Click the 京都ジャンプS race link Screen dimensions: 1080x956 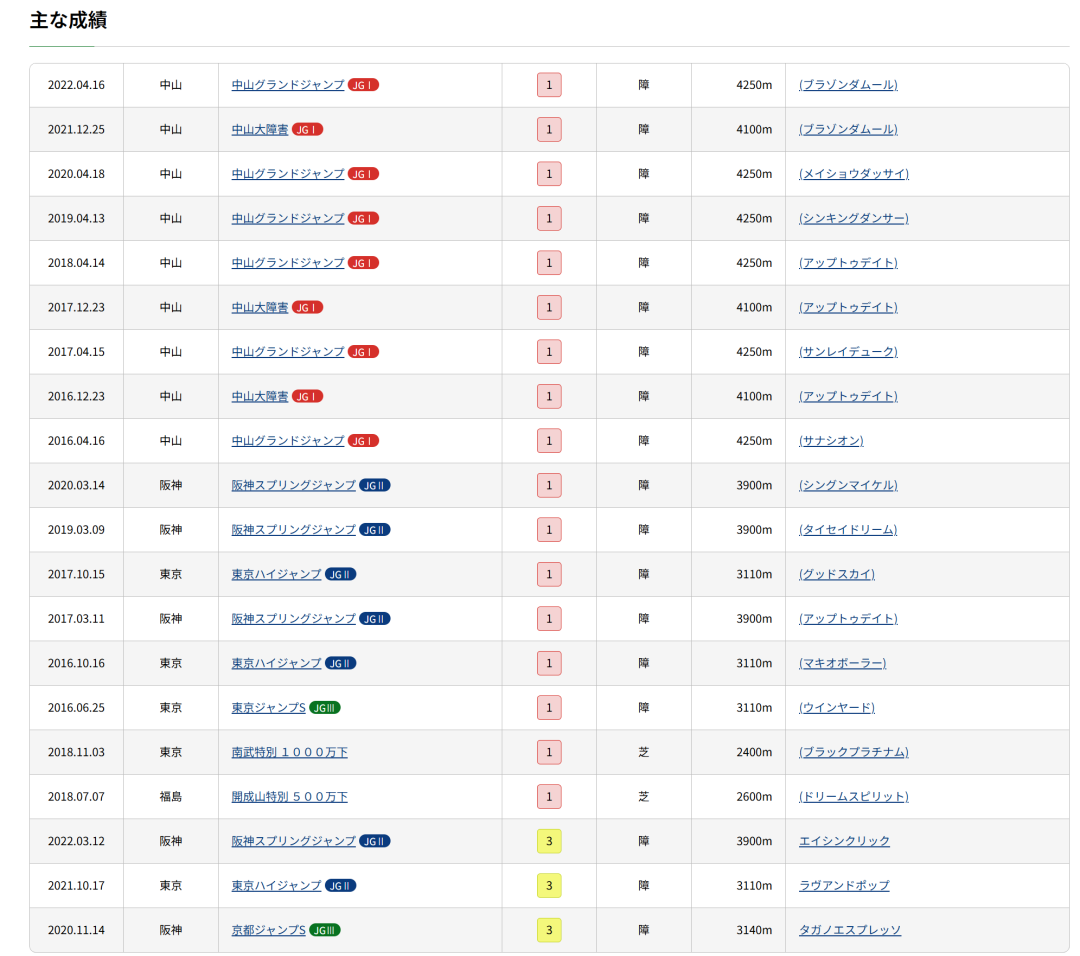point(268,930)
